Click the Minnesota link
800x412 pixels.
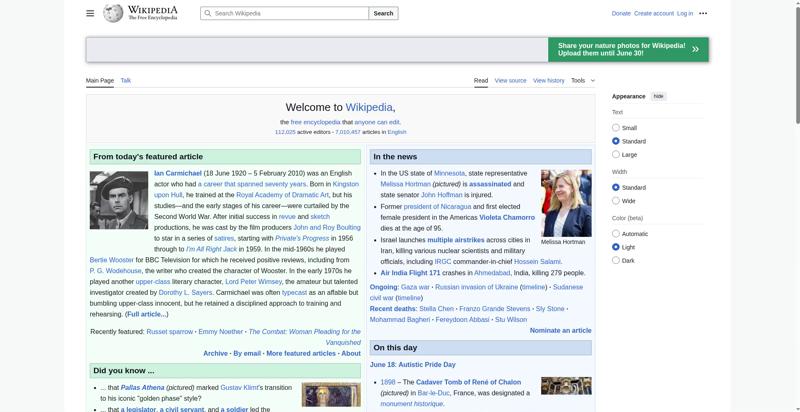click(449, 173)
